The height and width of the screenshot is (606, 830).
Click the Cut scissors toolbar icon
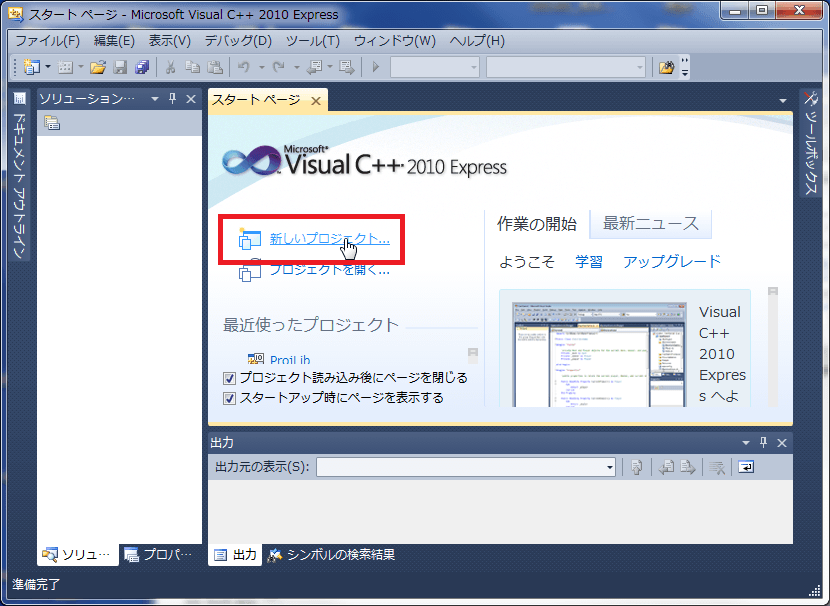tap(170, 67)
